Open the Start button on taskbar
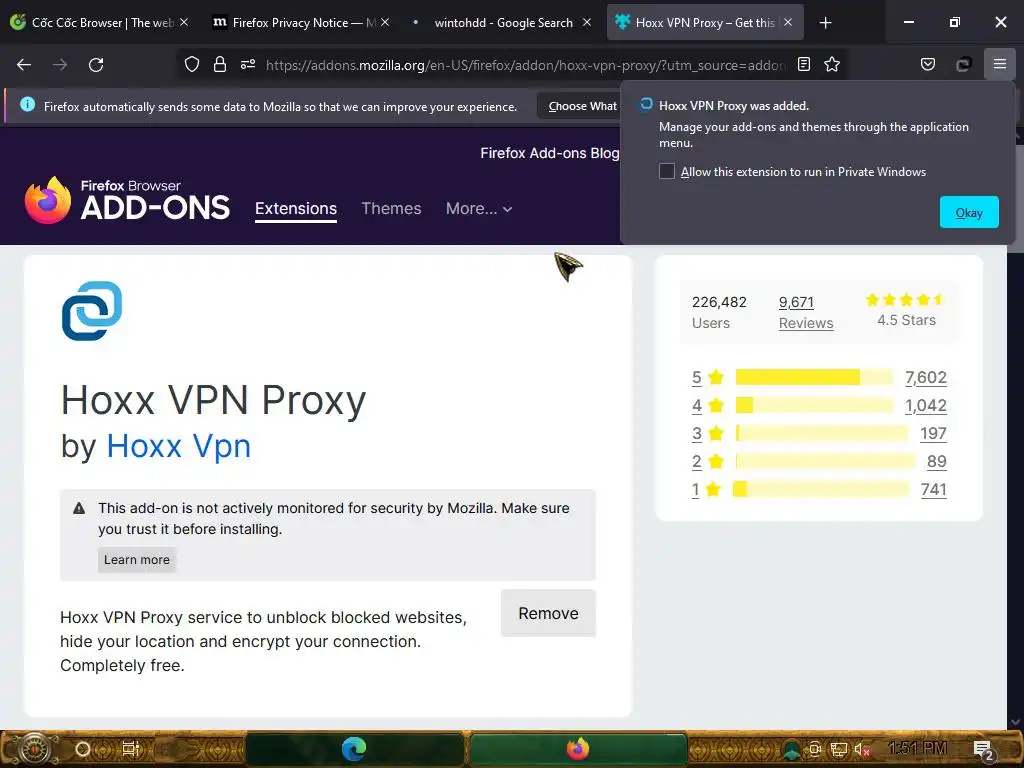This screenshot has width=1024, height=768. pos(35,748)
